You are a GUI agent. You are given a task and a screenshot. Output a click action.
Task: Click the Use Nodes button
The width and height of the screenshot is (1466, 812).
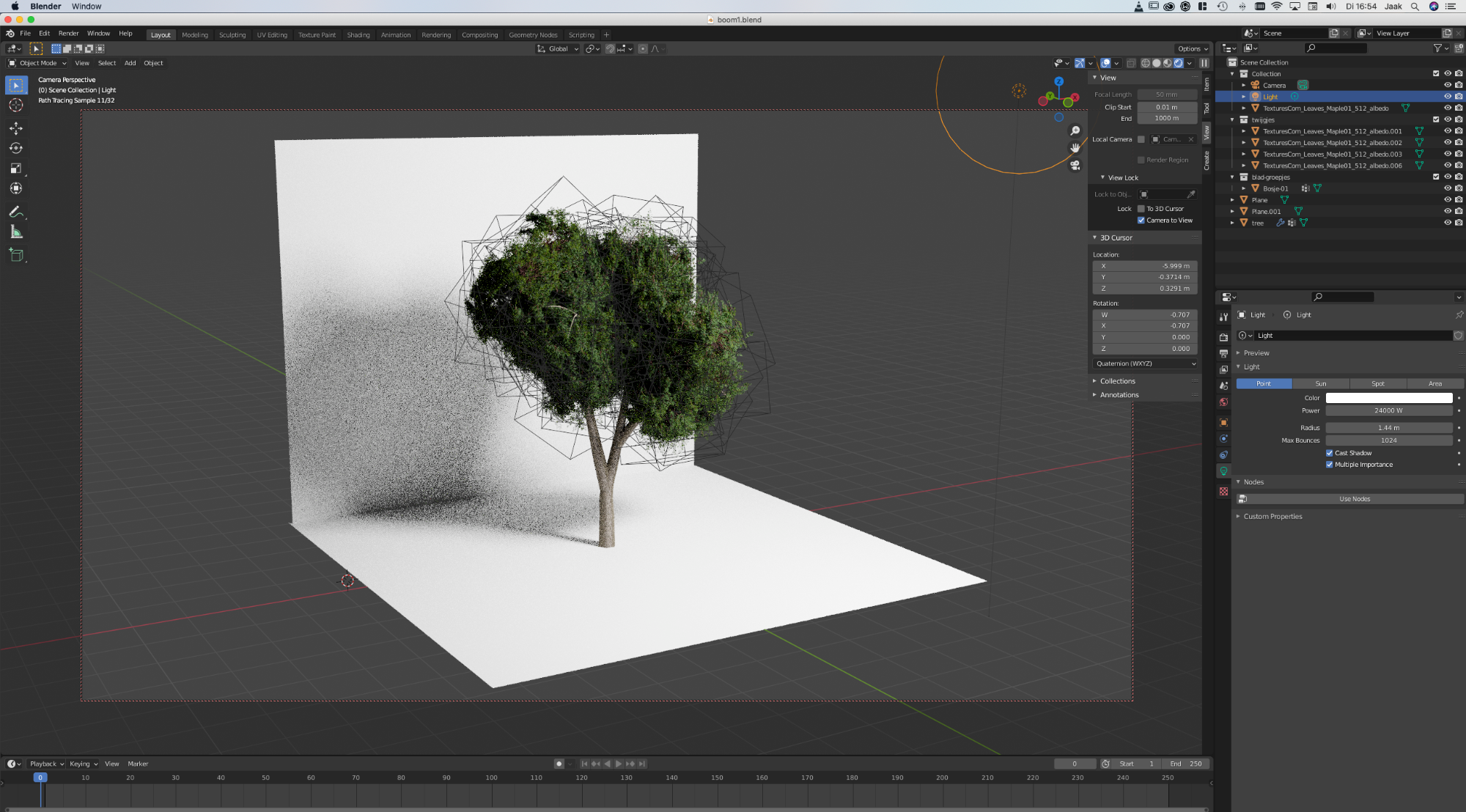click(1354, 499)
